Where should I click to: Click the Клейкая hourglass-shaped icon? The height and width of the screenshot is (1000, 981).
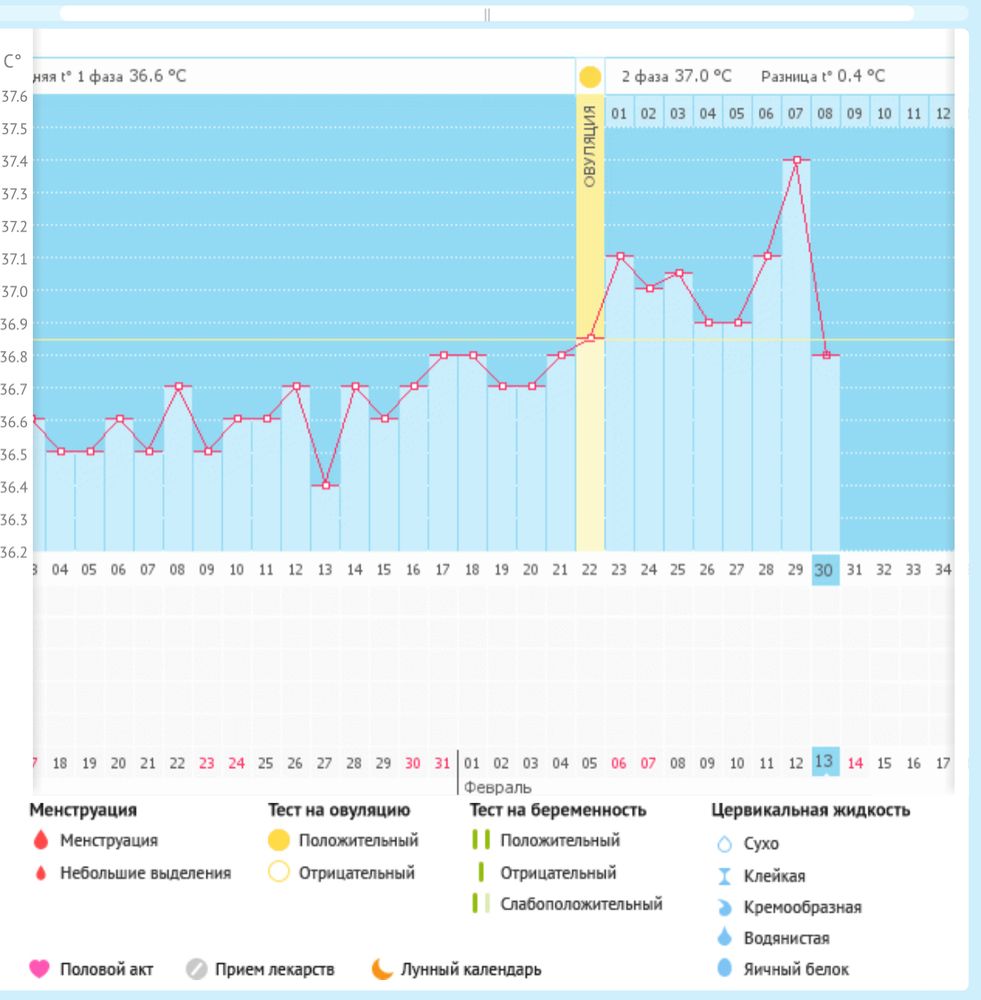pos(725,876)
